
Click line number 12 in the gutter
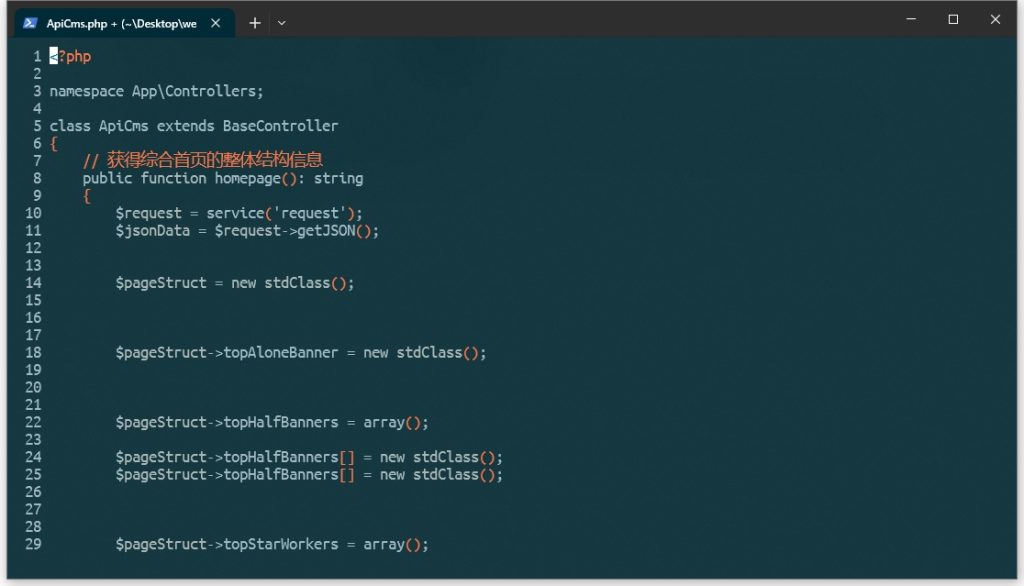point(33,248)
